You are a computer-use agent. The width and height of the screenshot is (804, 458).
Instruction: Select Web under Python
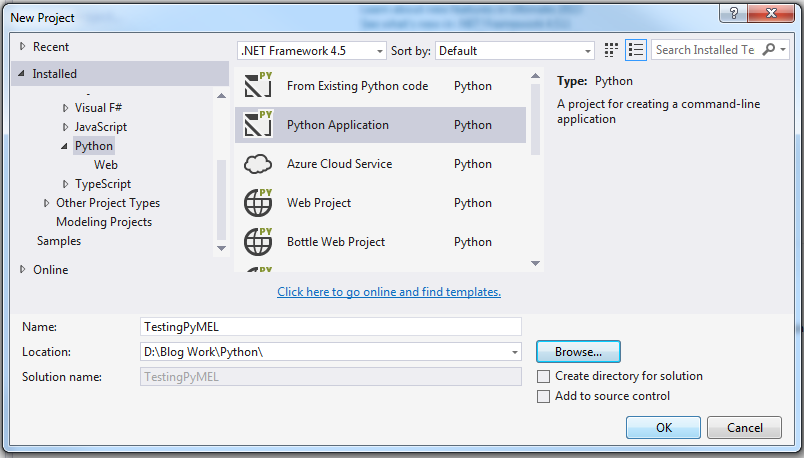106,165
